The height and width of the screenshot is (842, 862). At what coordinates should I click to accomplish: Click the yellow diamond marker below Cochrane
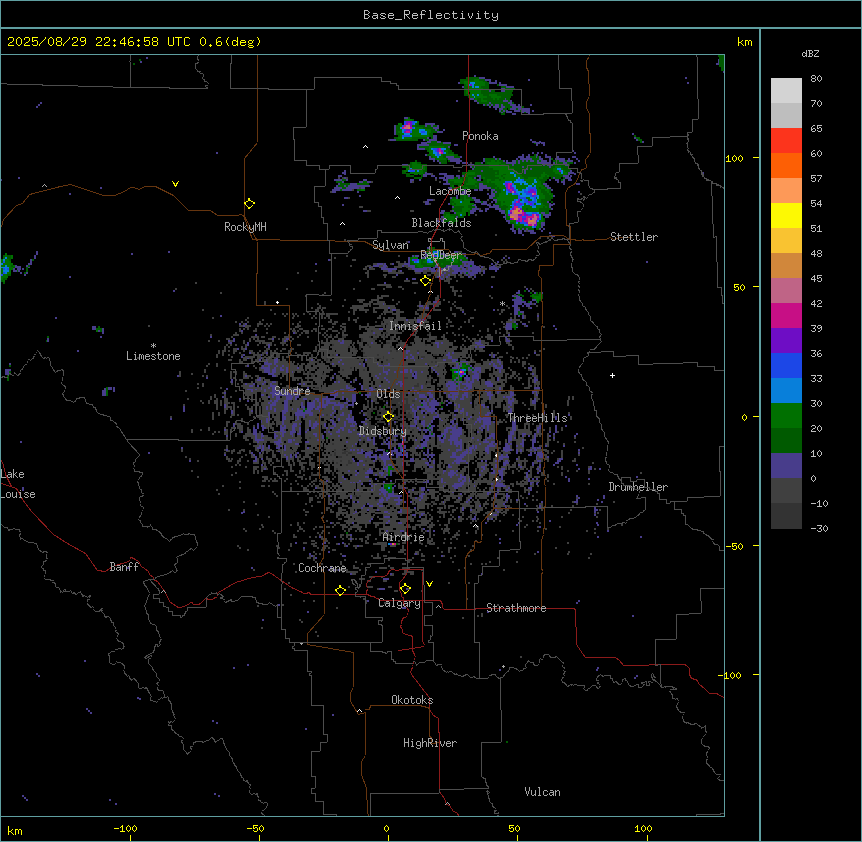click(340, 591)
